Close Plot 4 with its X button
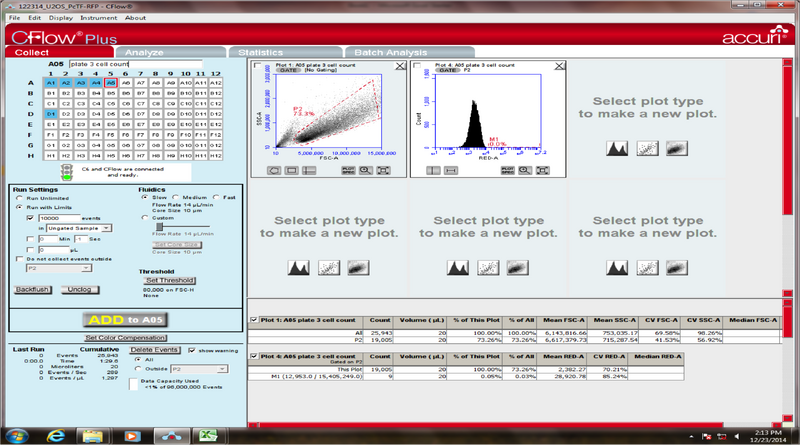Viewport: 800px width, 445px height. [560, 66]
